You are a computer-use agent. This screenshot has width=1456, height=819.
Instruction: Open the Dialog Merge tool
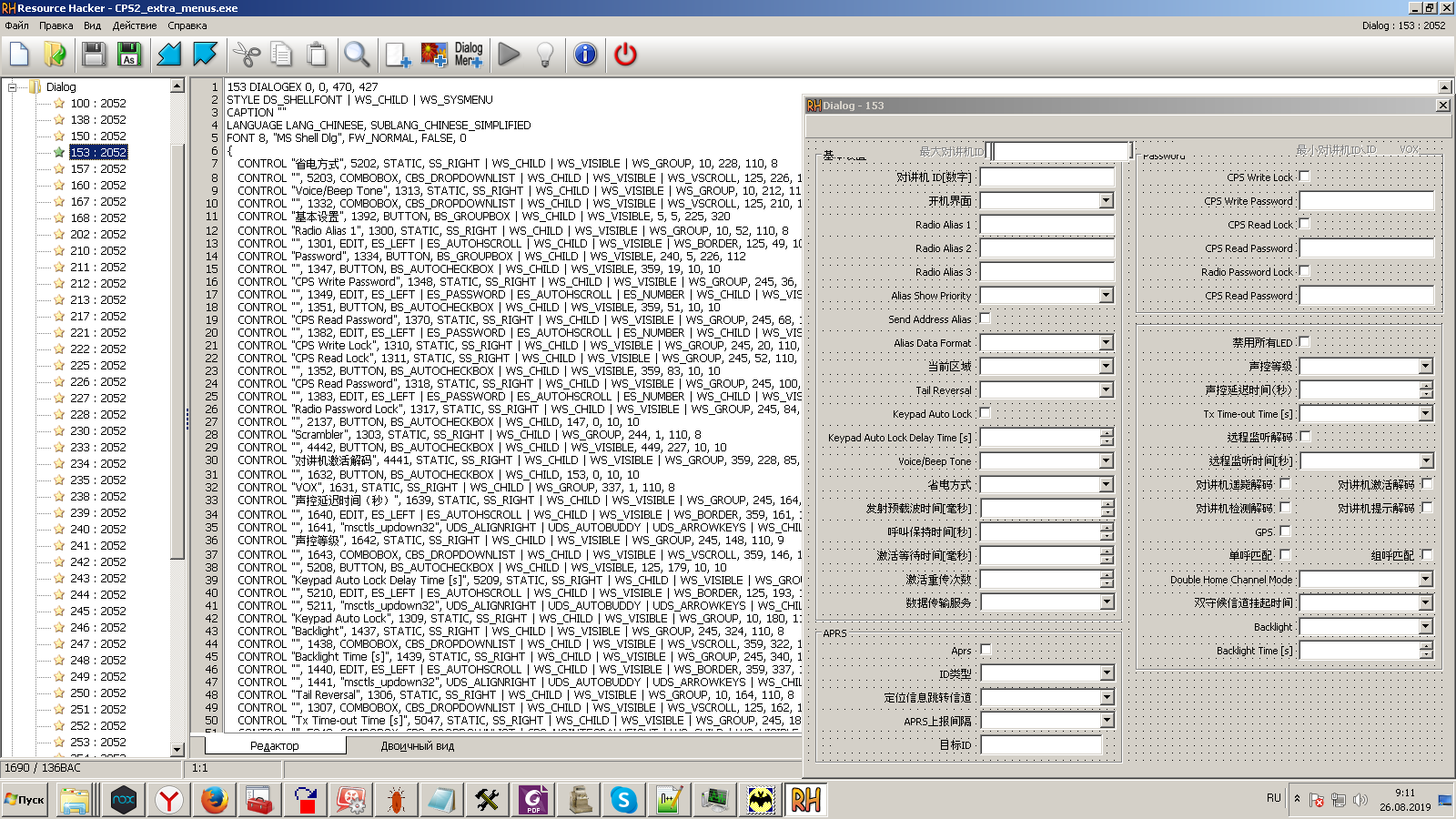tap(469, 55)
